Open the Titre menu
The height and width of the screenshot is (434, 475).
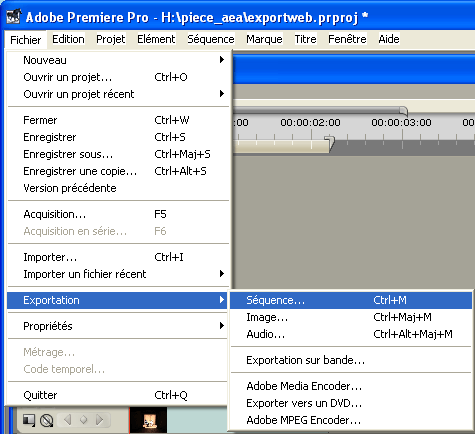pos(305,39)
